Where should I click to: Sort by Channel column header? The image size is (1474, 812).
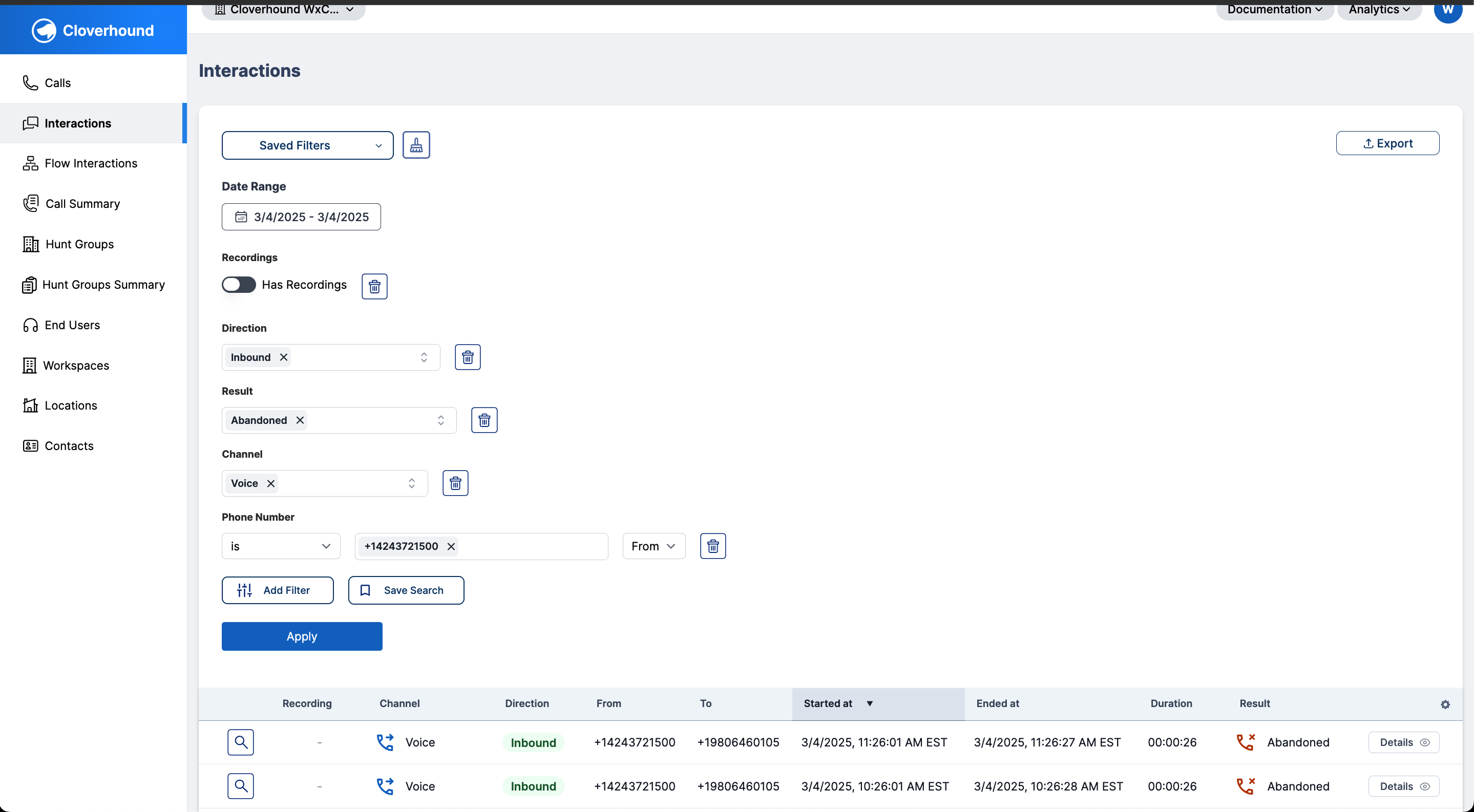[399, 703]
